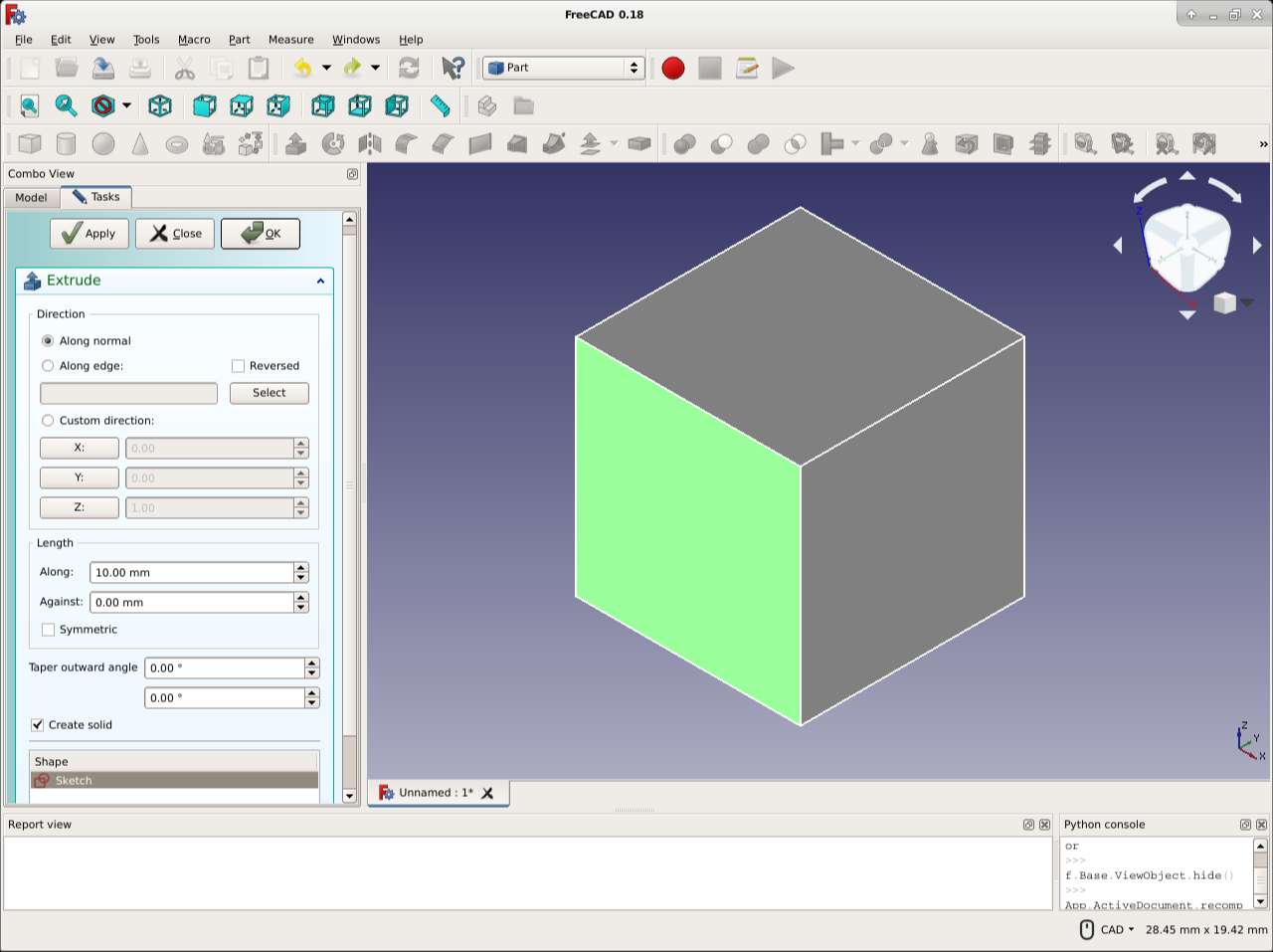Select the Torus primitive tool
Image resolution: width=1273 pixels, height=952 pixels.
click(176, 143)
